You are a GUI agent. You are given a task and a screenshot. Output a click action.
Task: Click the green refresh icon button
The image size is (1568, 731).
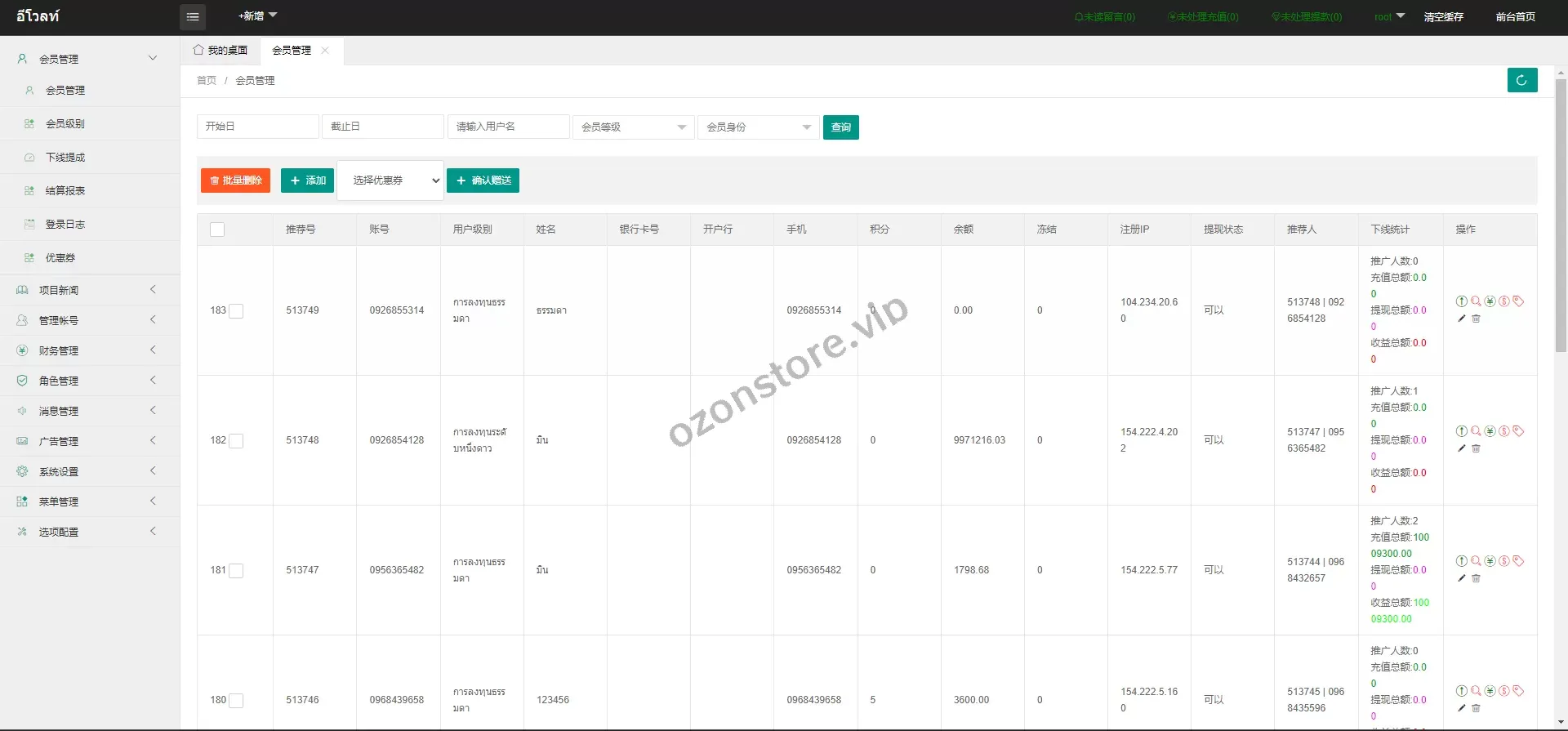(x=1521, y=80)
